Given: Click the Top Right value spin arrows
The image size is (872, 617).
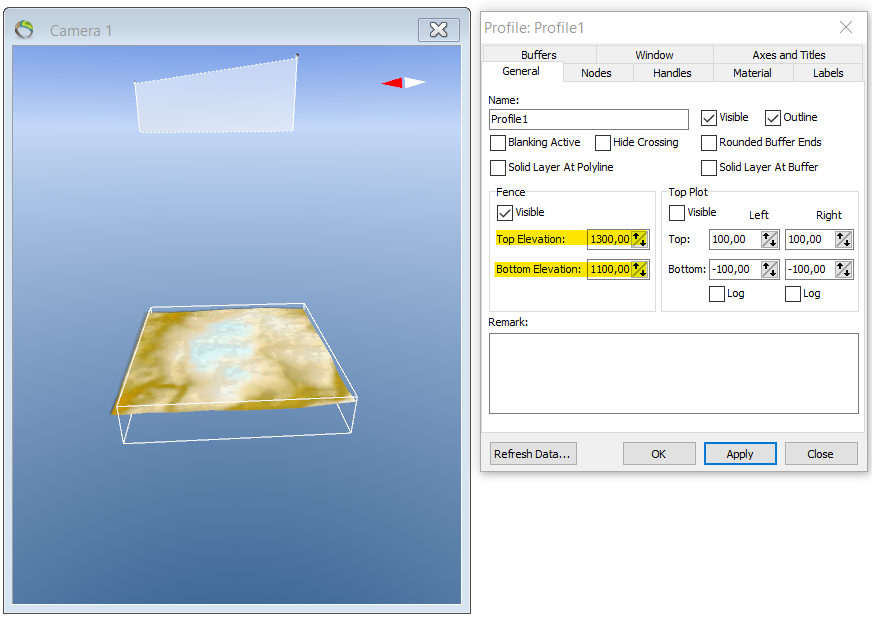Looking at the screenshot, I should pos(844,239).
